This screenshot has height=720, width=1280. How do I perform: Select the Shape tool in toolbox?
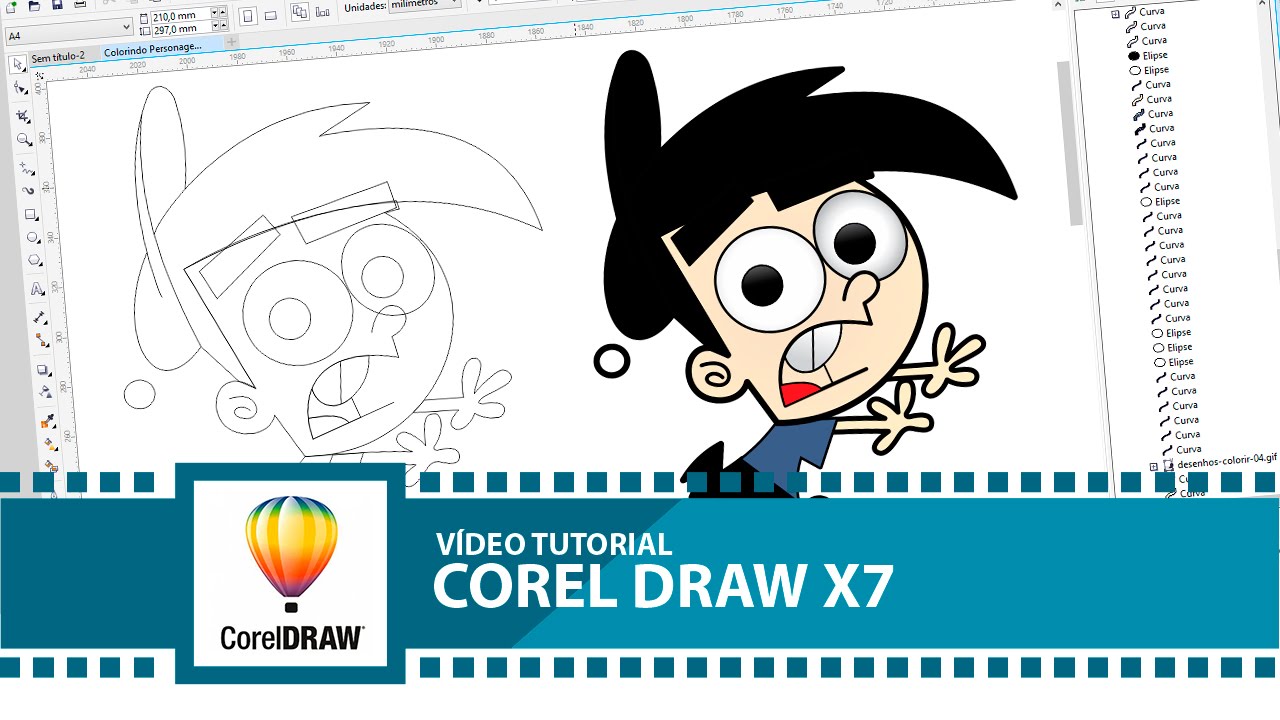click(21, 89)
